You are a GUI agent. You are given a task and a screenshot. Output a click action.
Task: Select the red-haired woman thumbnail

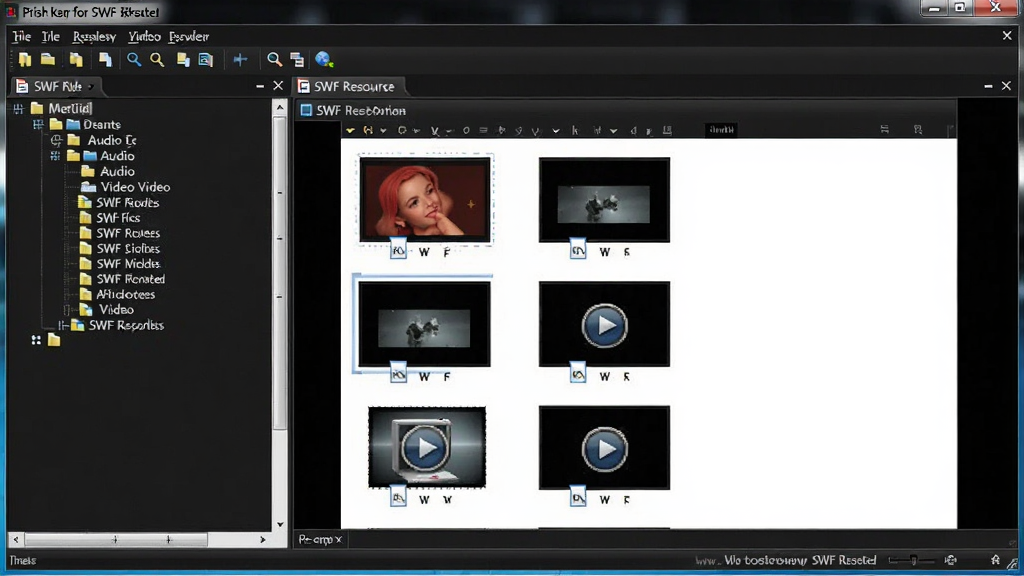(425, 199)
